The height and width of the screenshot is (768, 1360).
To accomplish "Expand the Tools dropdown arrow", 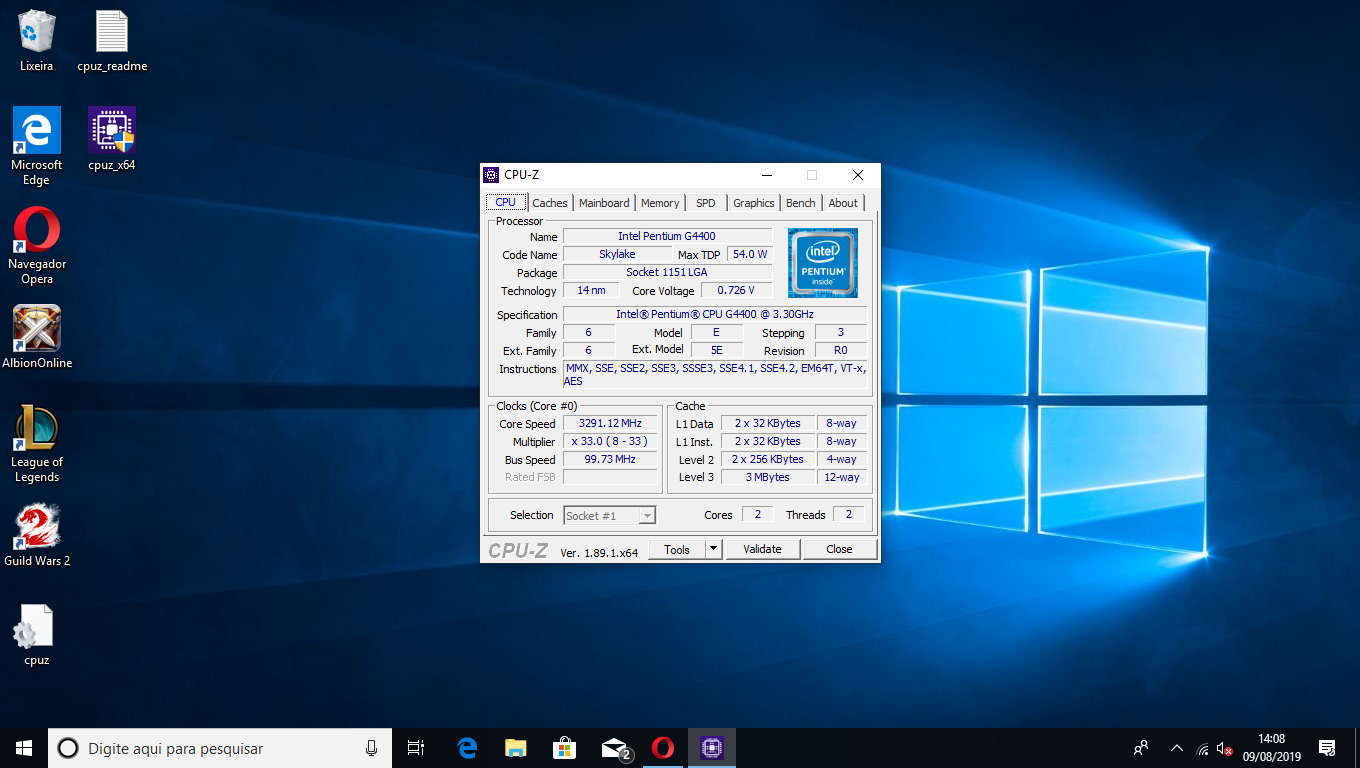I will [x=713, y=549].
